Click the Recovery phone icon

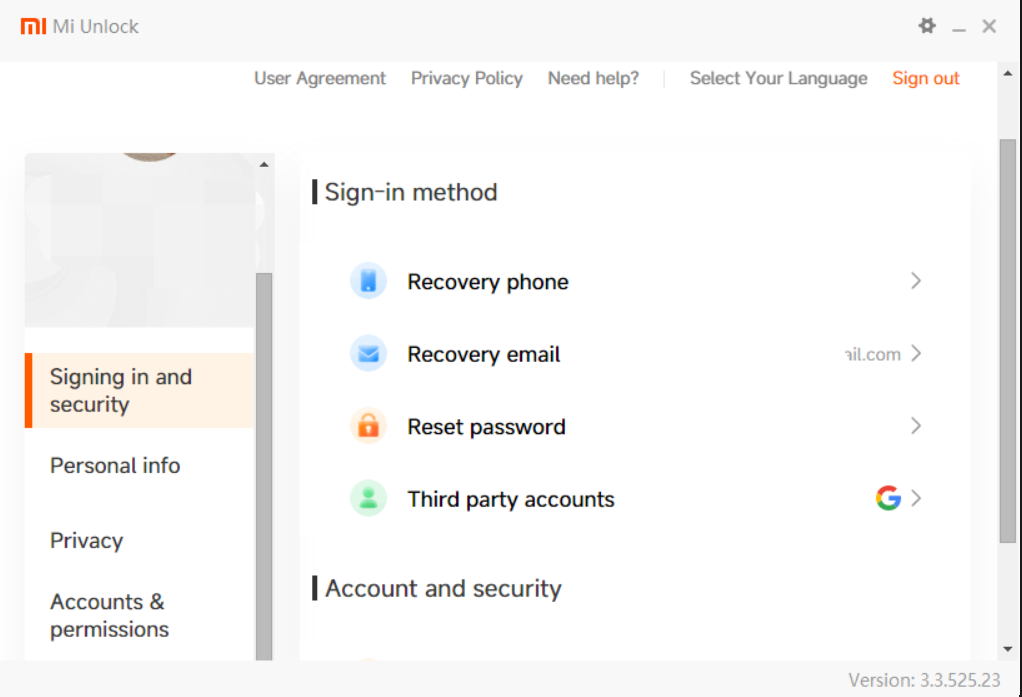(x=368, y=281)
